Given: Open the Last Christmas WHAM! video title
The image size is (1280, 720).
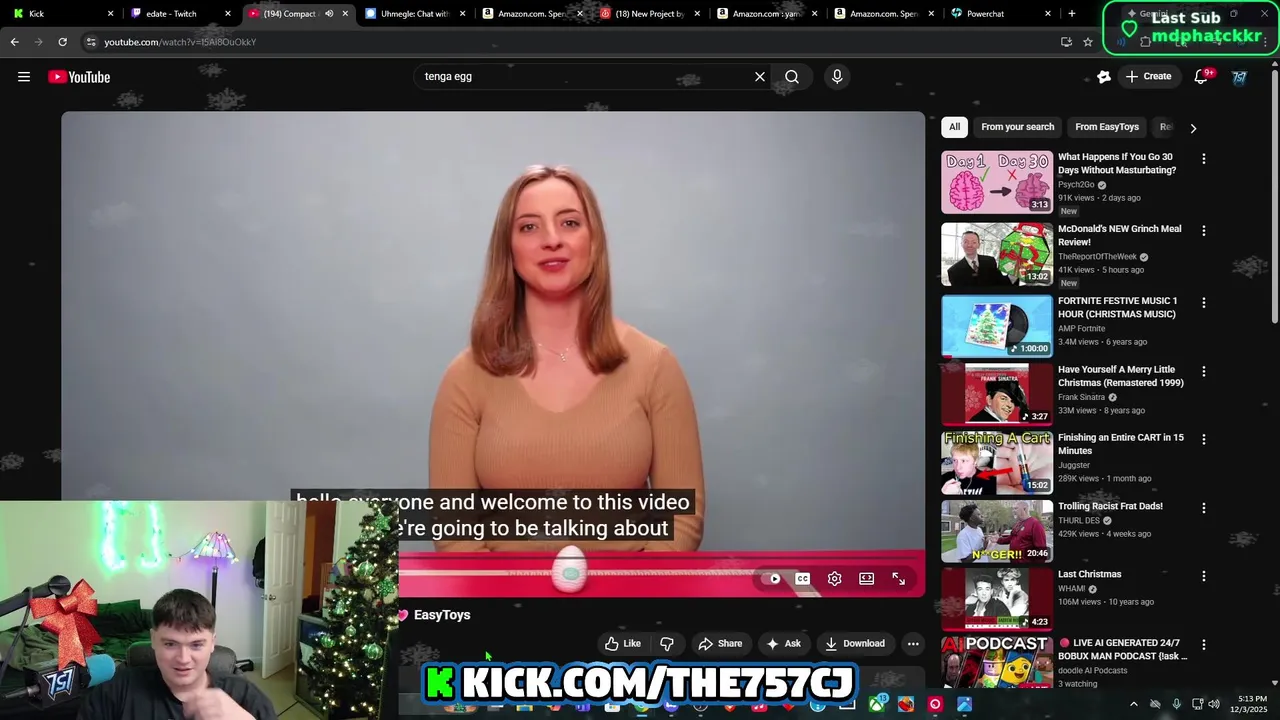Looking at the screenshot, I should point(1090,575).
